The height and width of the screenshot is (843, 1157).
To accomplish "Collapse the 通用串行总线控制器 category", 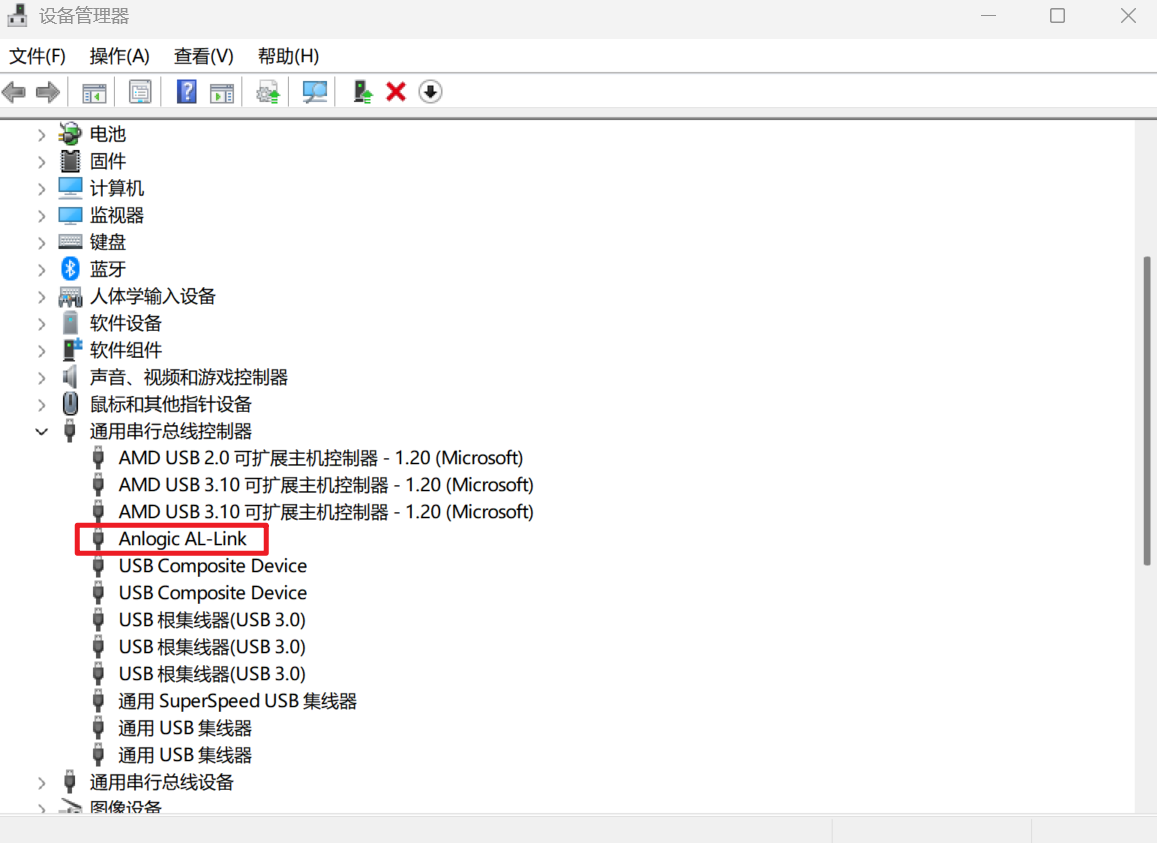I will (x=41, y=432).
